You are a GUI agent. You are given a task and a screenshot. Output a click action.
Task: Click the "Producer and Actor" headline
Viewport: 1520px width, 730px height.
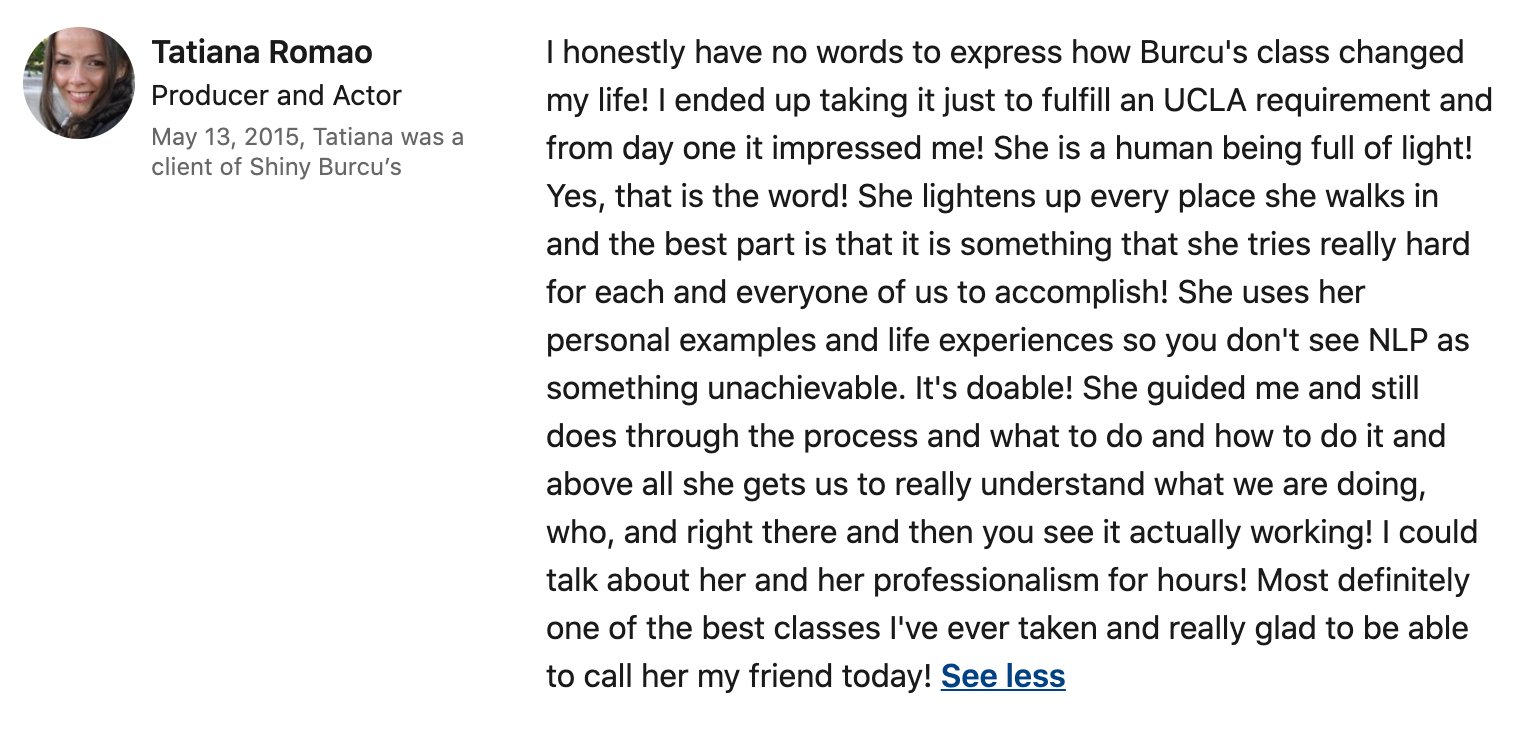(276, 96)
